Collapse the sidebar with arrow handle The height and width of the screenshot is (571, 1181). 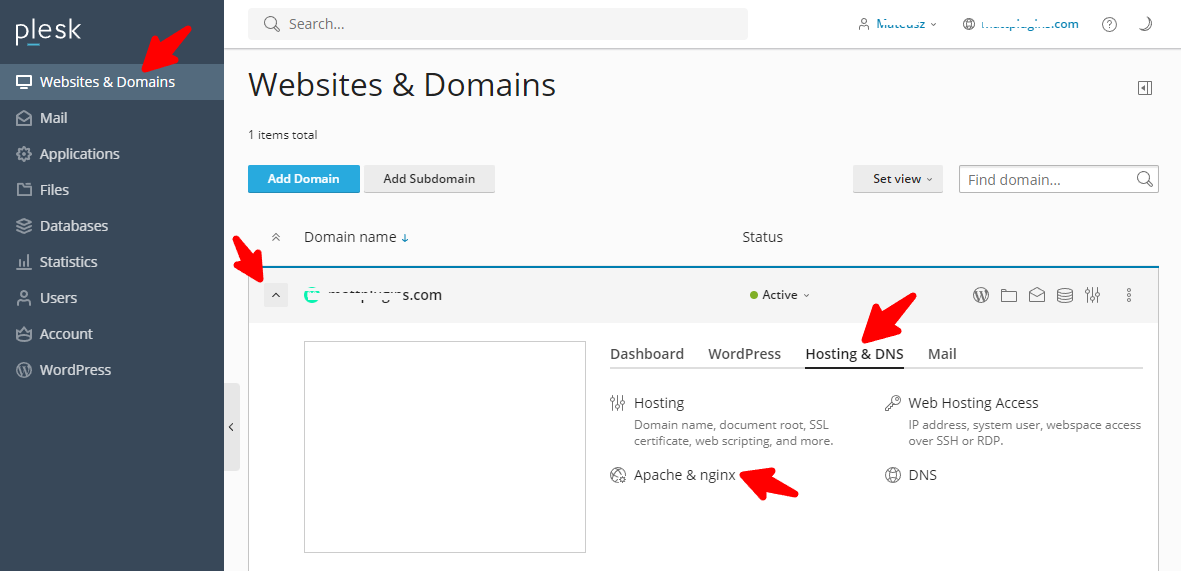coord(232,427)
